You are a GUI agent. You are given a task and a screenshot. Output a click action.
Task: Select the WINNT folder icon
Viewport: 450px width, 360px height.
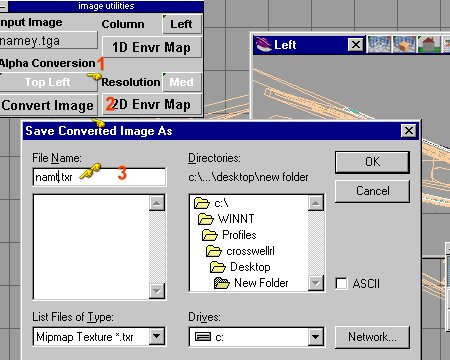click(x=206, y=219)
